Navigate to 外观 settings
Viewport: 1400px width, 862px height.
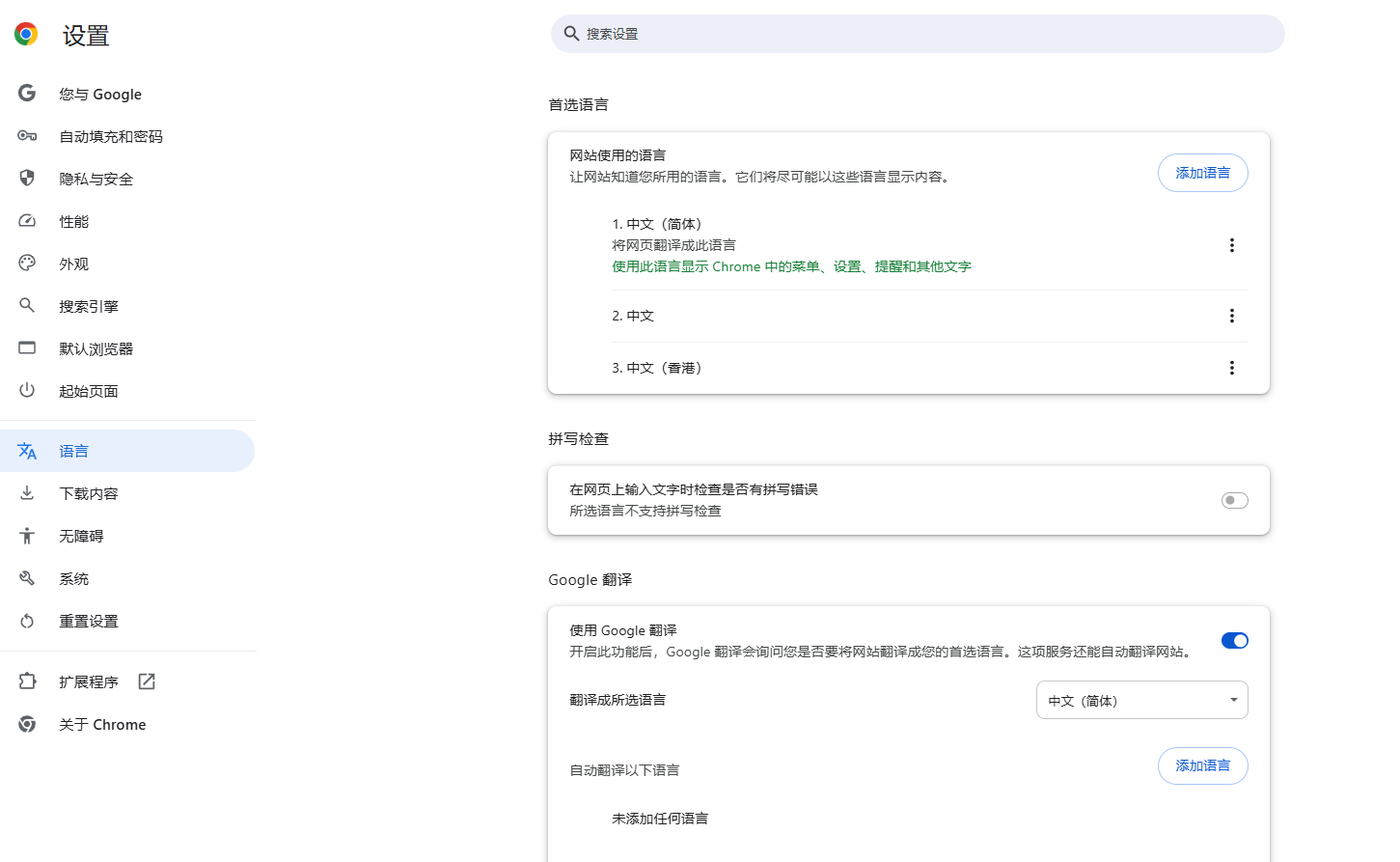(x=127, y=264)
